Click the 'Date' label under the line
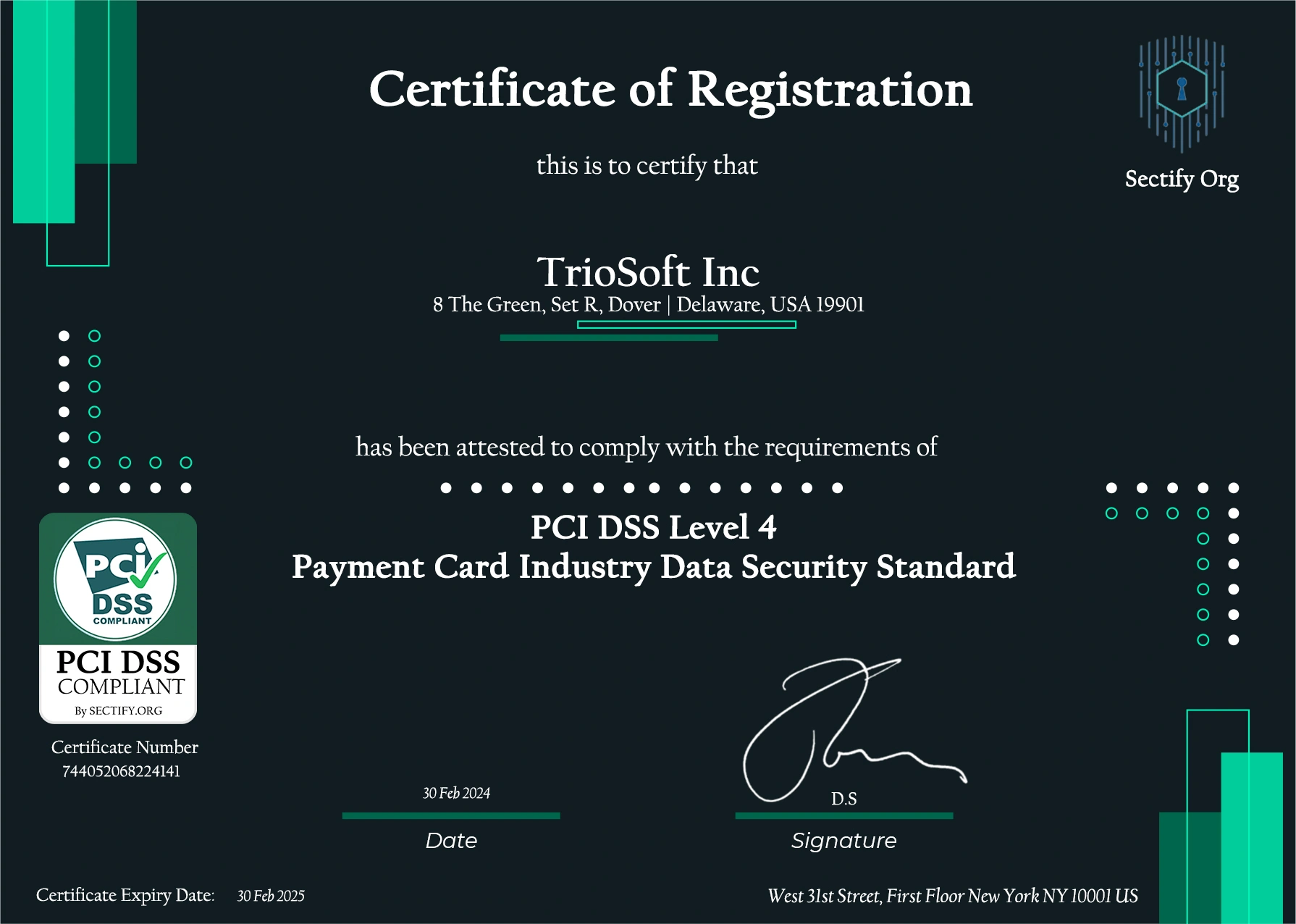This screenshot has height=924, width=1296. click(451, 841)
